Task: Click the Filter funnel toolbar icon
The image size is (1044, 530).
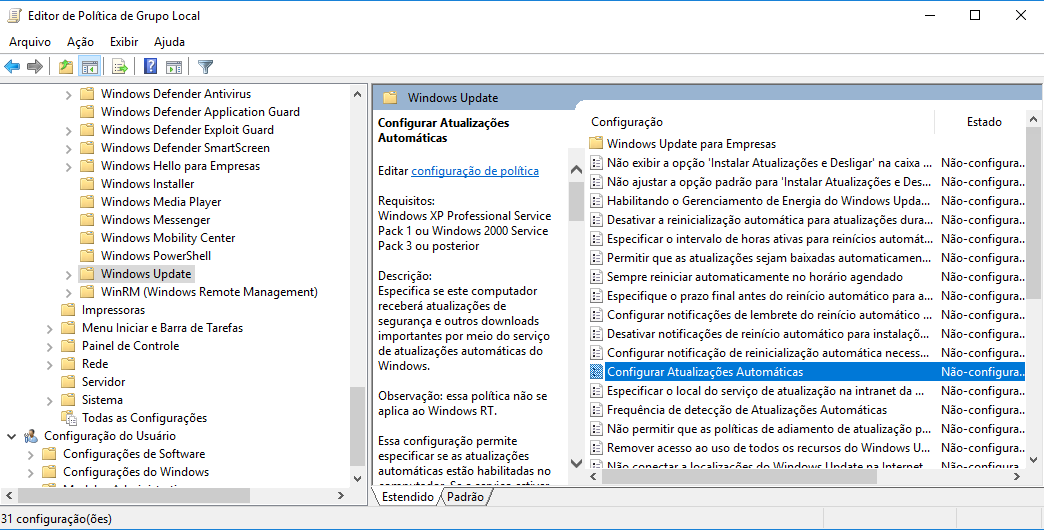Action: pos(206,67)
